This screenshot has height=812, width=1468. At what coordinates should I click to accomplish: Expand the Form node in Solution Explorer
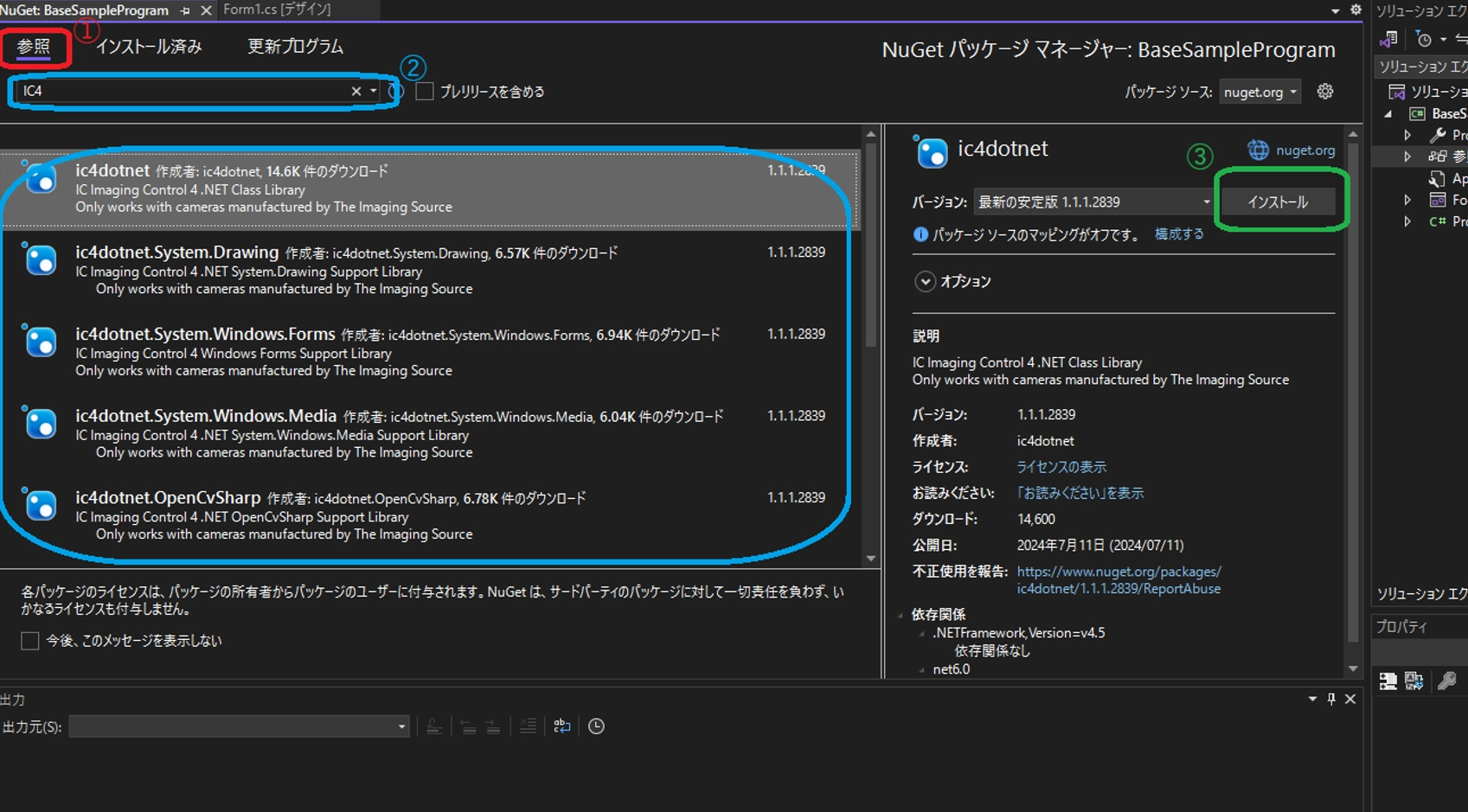(1407, 200)
